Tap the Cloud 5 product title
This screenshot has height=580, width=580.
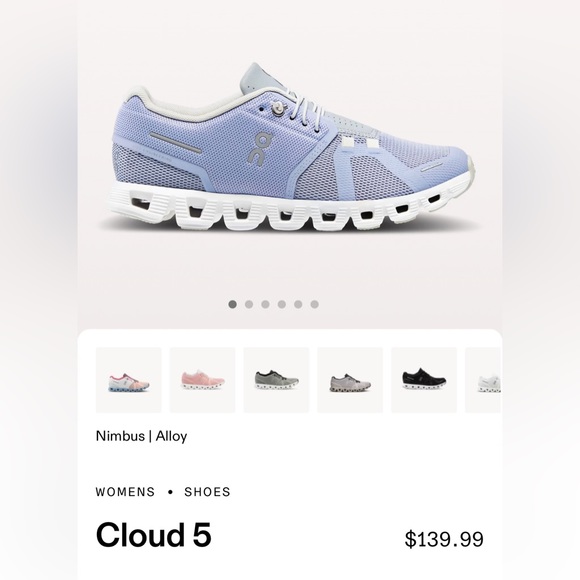154,535
